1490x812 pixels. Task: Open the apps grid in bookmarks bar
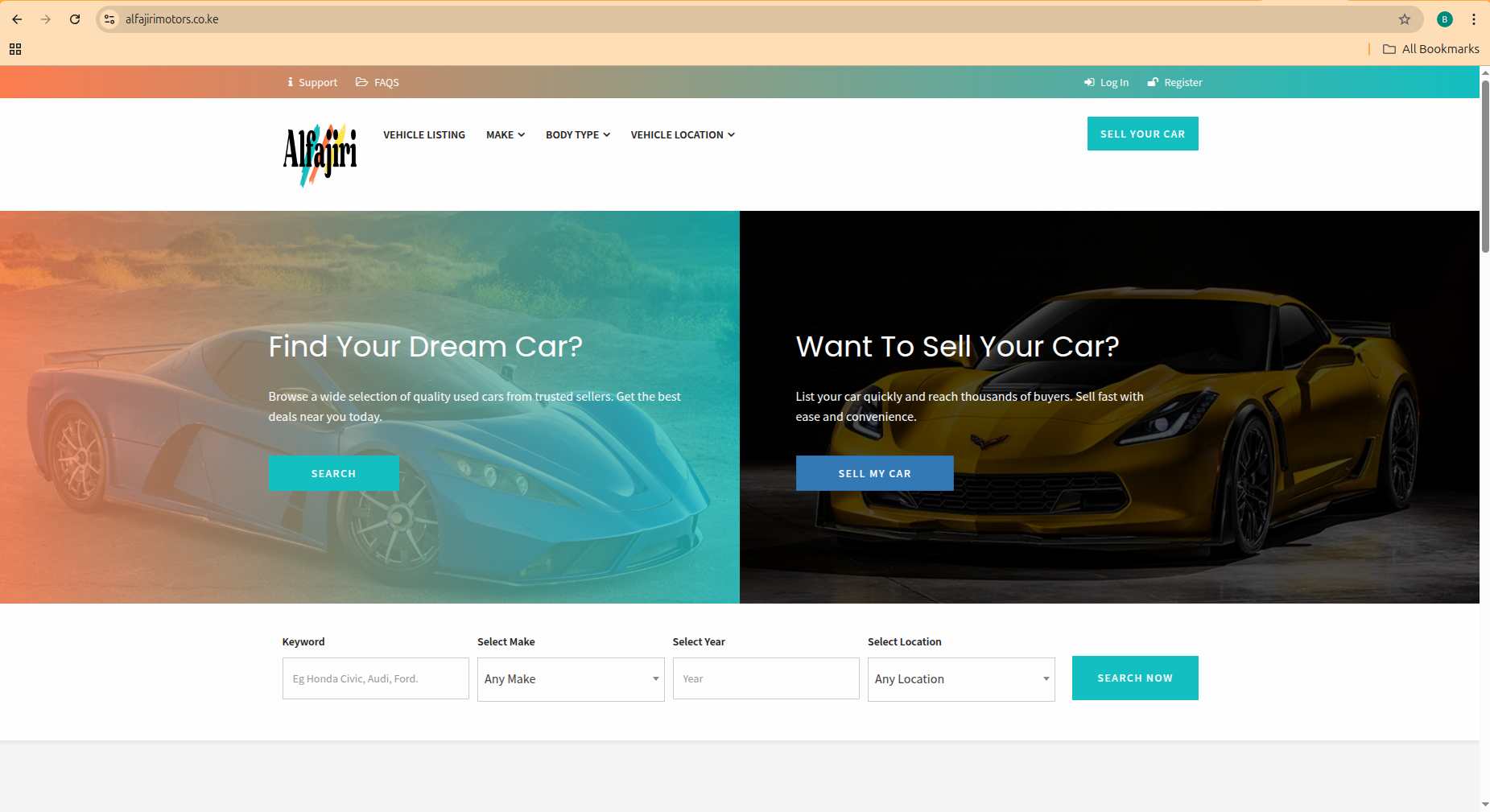(15, 49)
